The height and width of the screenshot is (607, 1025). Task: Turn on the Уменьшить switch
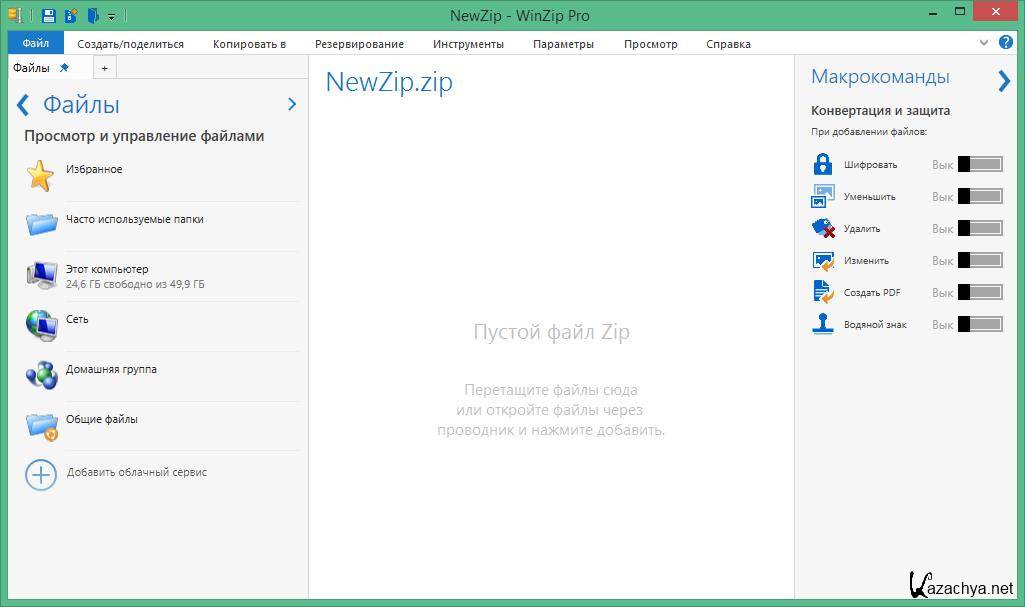coord(980,196)
